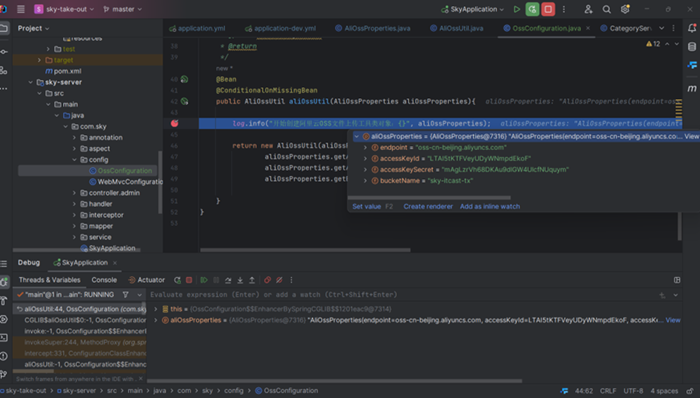Open the master branch dropdown
The height and width of the screenshot is (398, 700).
(x=122, y=9)
